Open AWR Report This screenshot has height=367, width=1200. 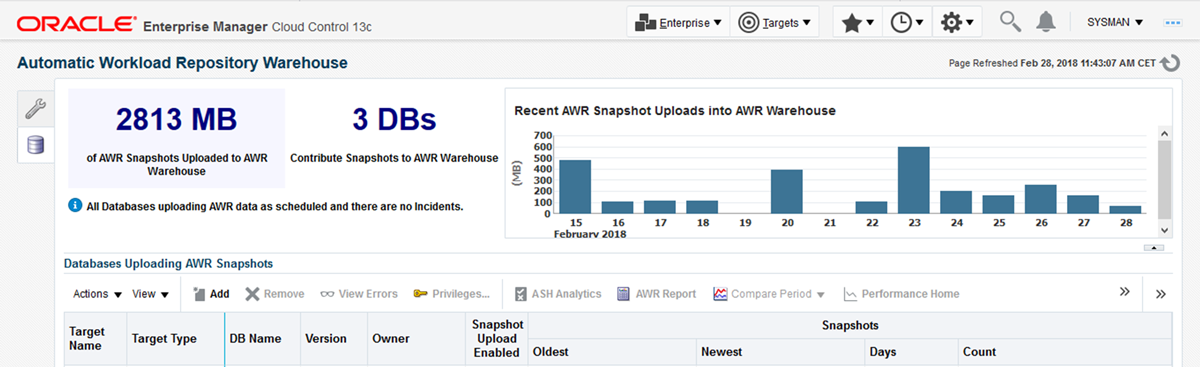pyautogui.click(x=656, y=294)
